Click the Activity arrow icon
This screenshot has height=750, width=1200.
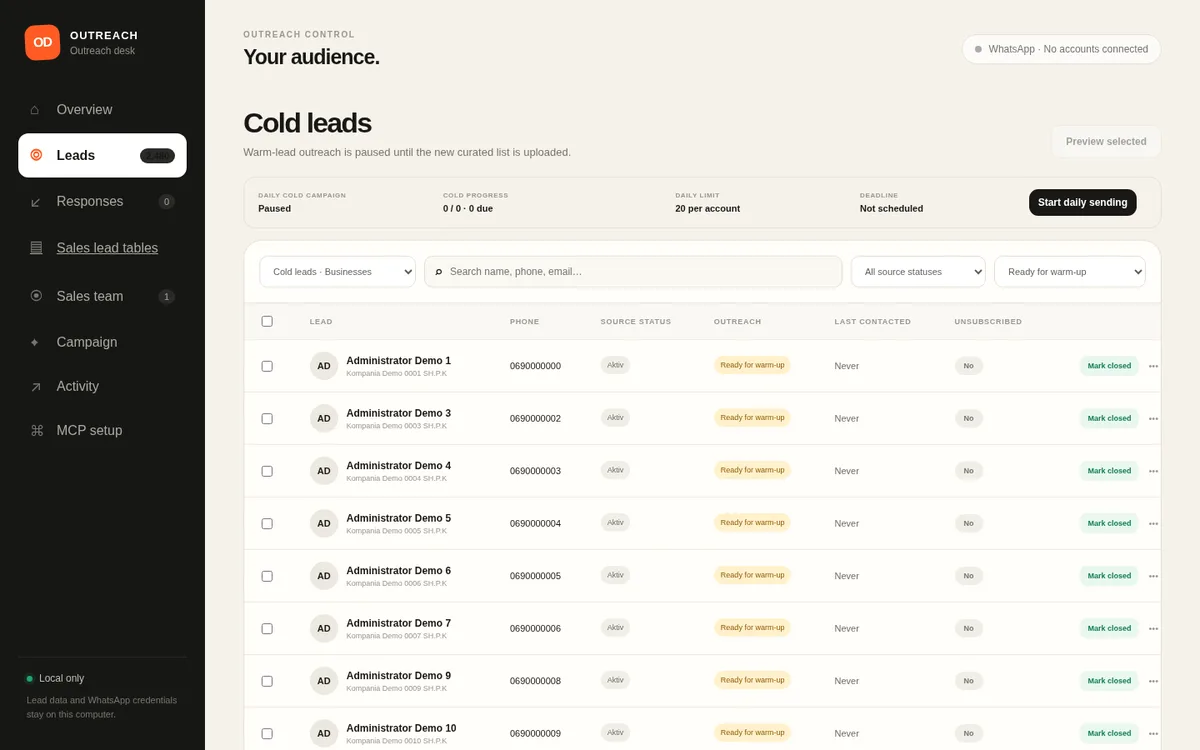point(36,386)
